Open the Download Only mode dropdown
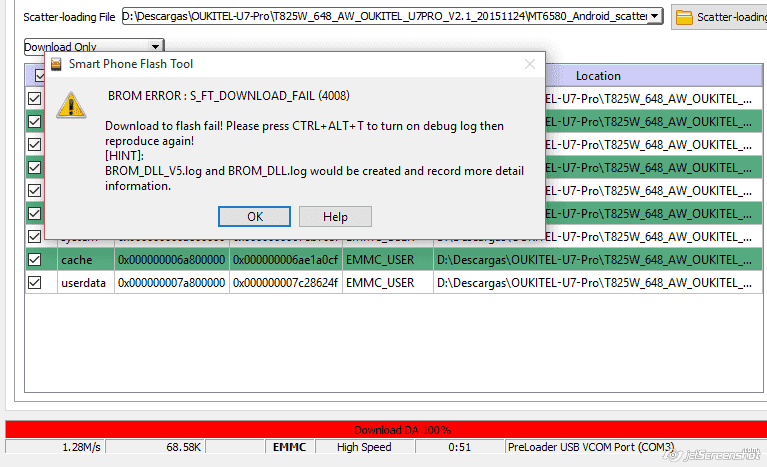This screenshot has height=467, width=767. pyautogui.click(x=155, y=47)
